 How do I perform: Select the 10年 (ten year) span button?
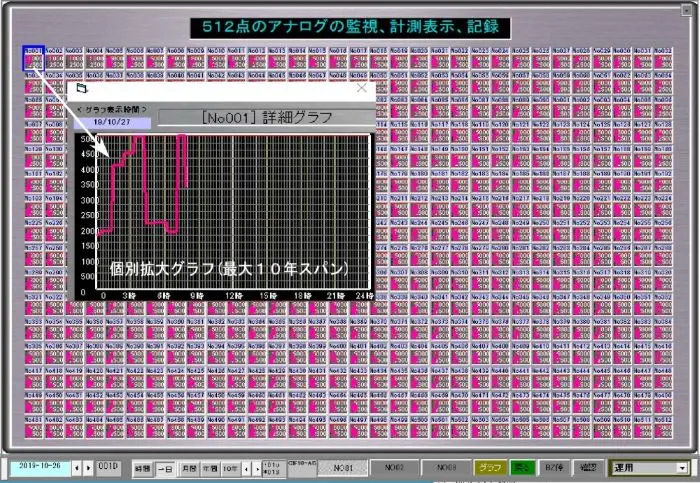tap(231, 467)
